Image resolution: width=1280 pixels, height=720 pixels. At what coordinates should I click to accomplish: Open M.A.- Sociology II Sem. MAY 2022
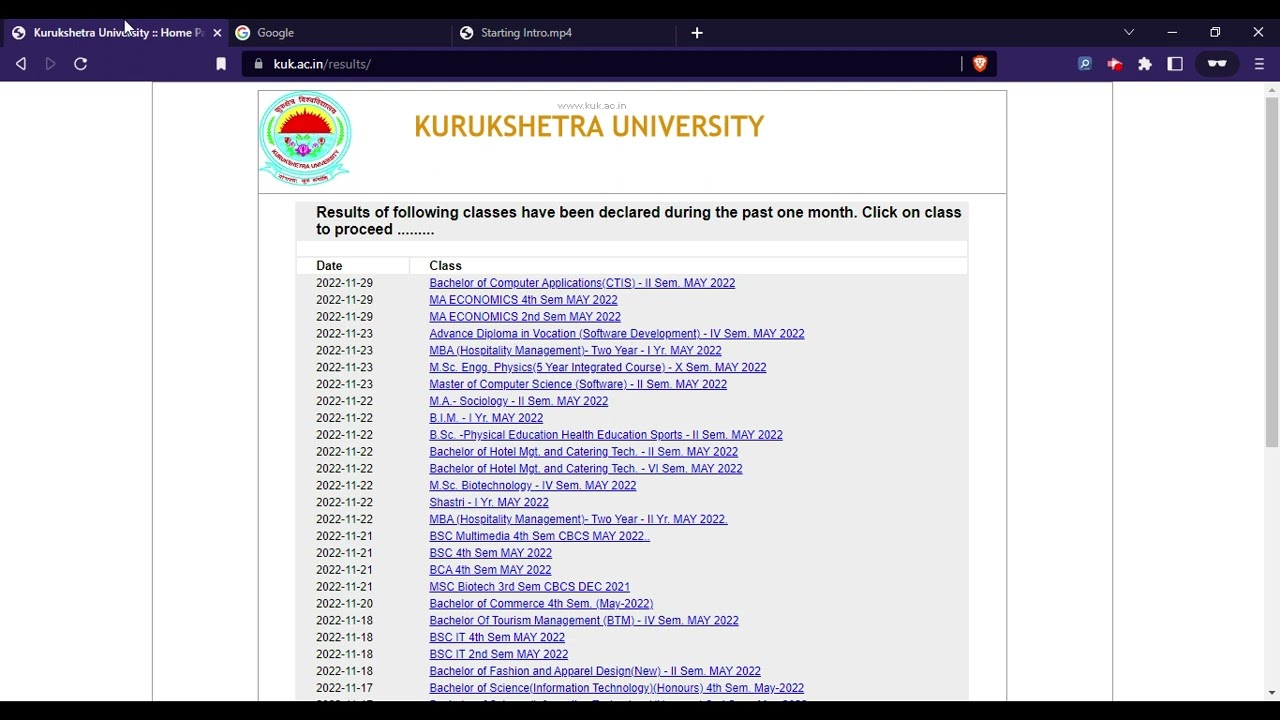point(518,402)
